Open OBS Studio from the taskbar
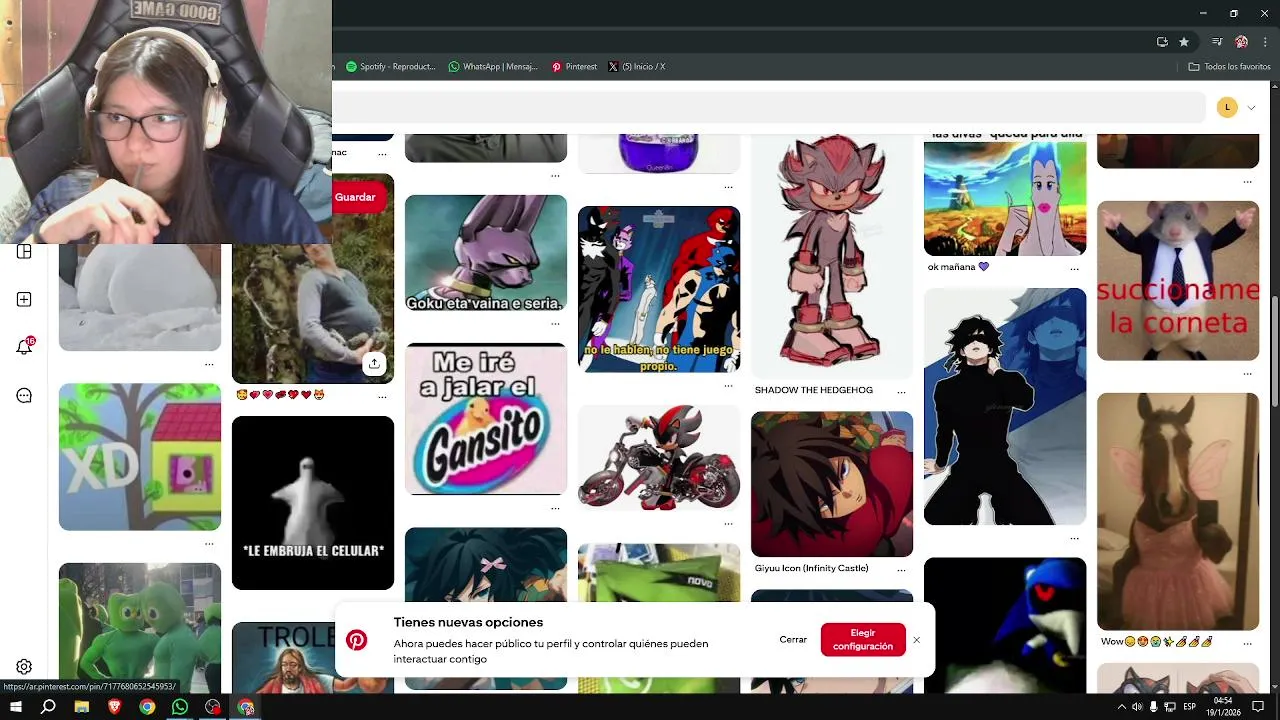 click(x=213, y=707)
